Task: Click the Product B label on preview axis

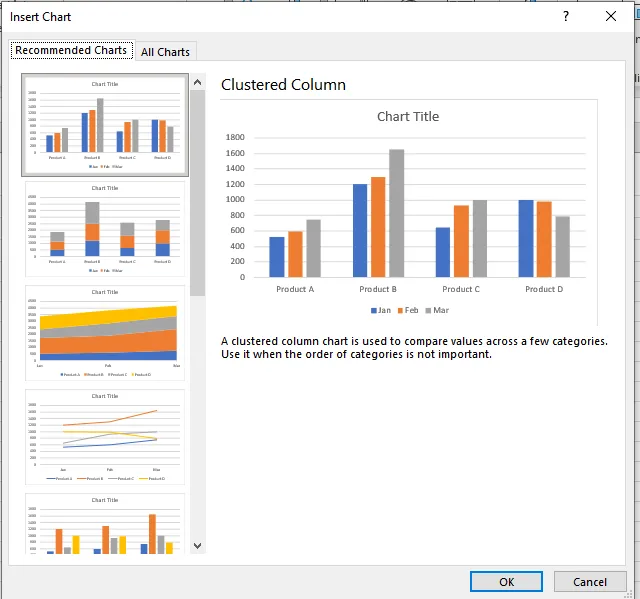Action: (380, 289)
